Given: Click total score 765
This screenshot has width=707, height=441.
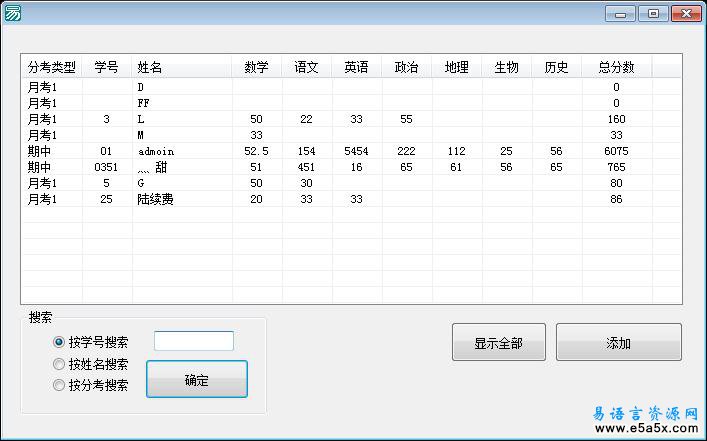Looking at the screenshot, I should [x=616, y=167].
